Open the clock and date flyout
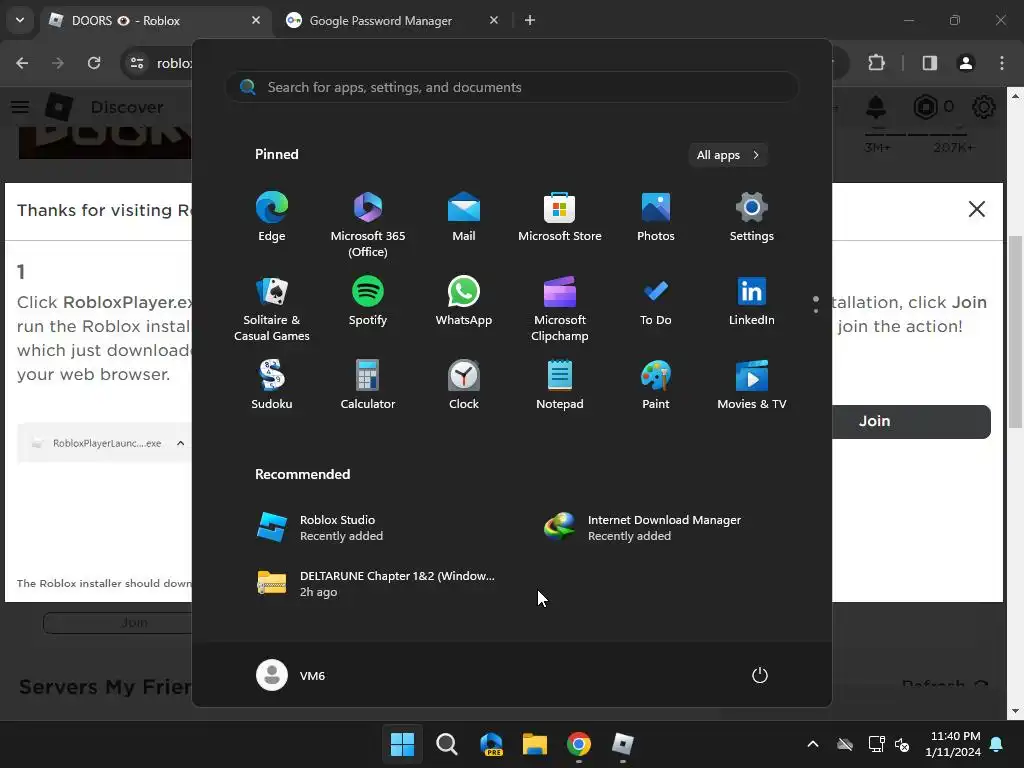 [x=953, y=744]
